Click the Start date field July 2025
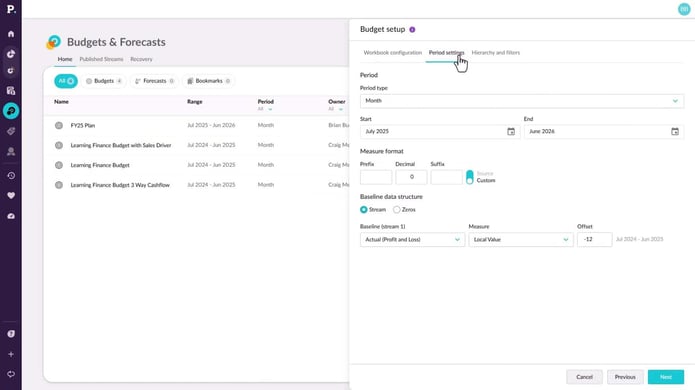Viewport: 695px width, 390px height. pos(440,132)
